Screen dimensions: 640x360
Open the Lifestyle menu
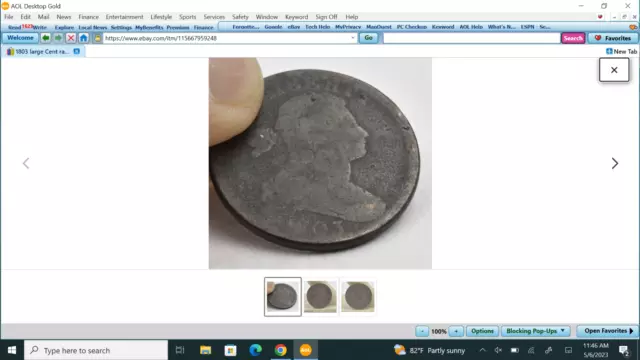coord(161,17)
